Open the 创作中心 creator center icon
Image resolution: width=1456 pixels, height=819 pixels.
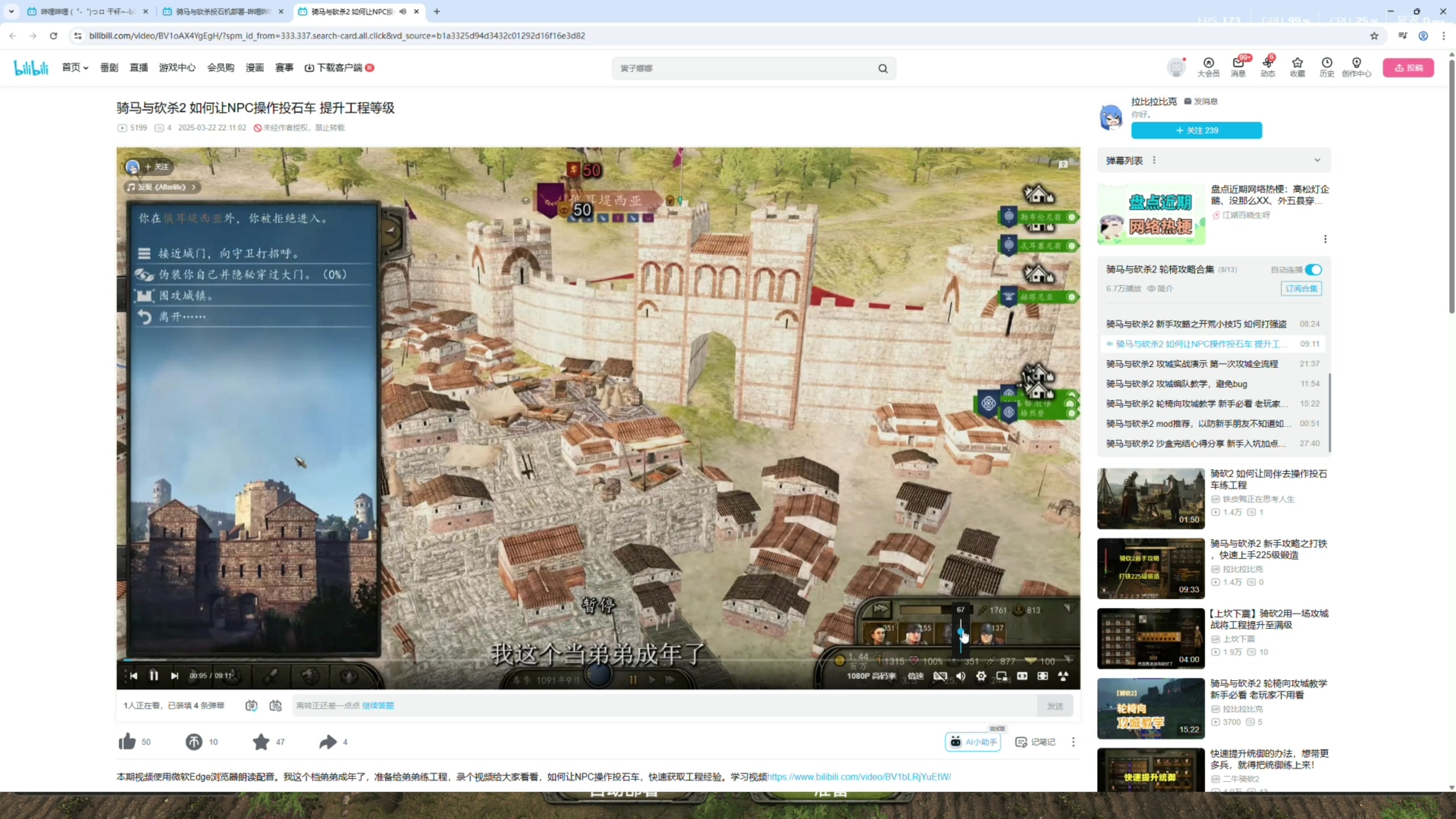pos(1356,67)
